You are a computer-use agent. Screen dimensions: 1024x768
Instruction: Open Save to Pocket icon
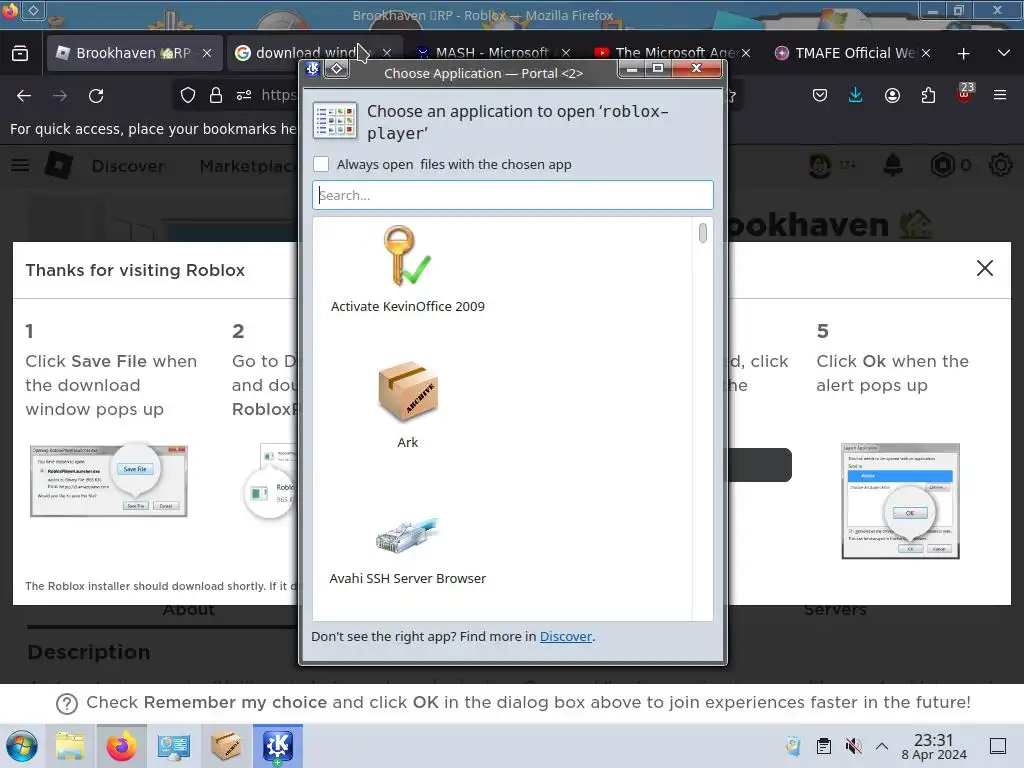[x=820, y=95]
